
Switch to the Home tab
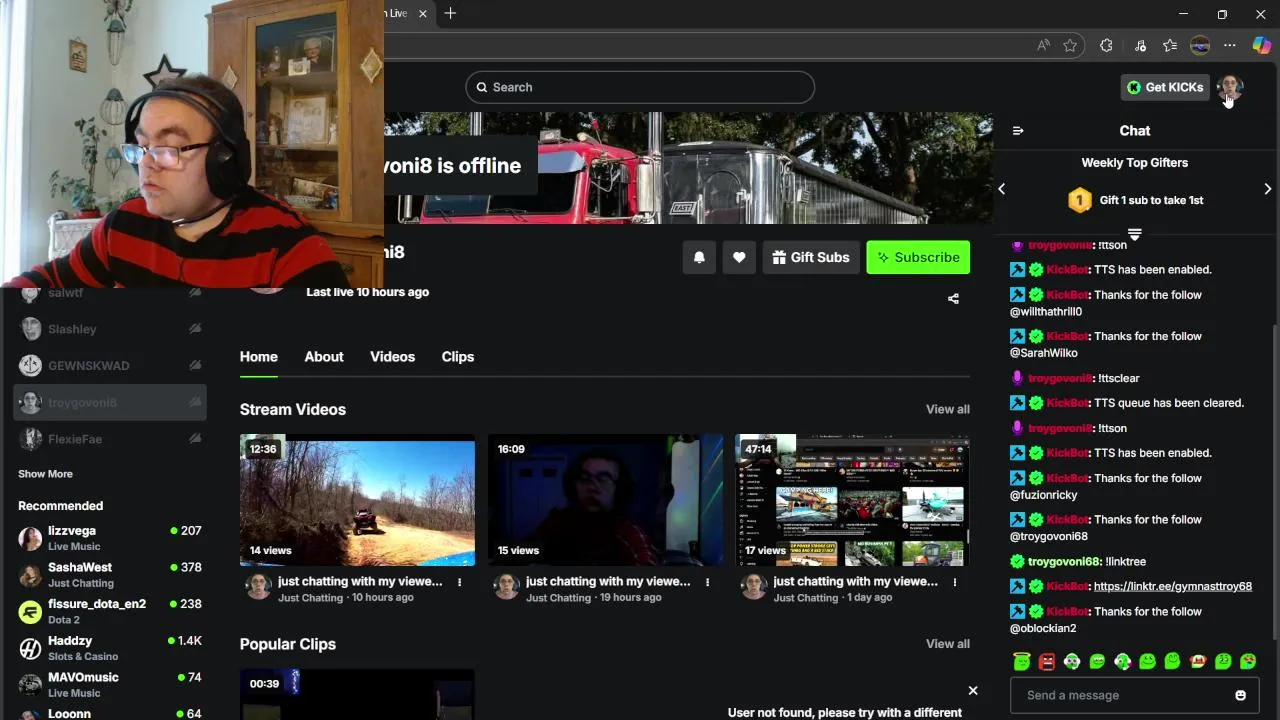(x=259, y=357)
